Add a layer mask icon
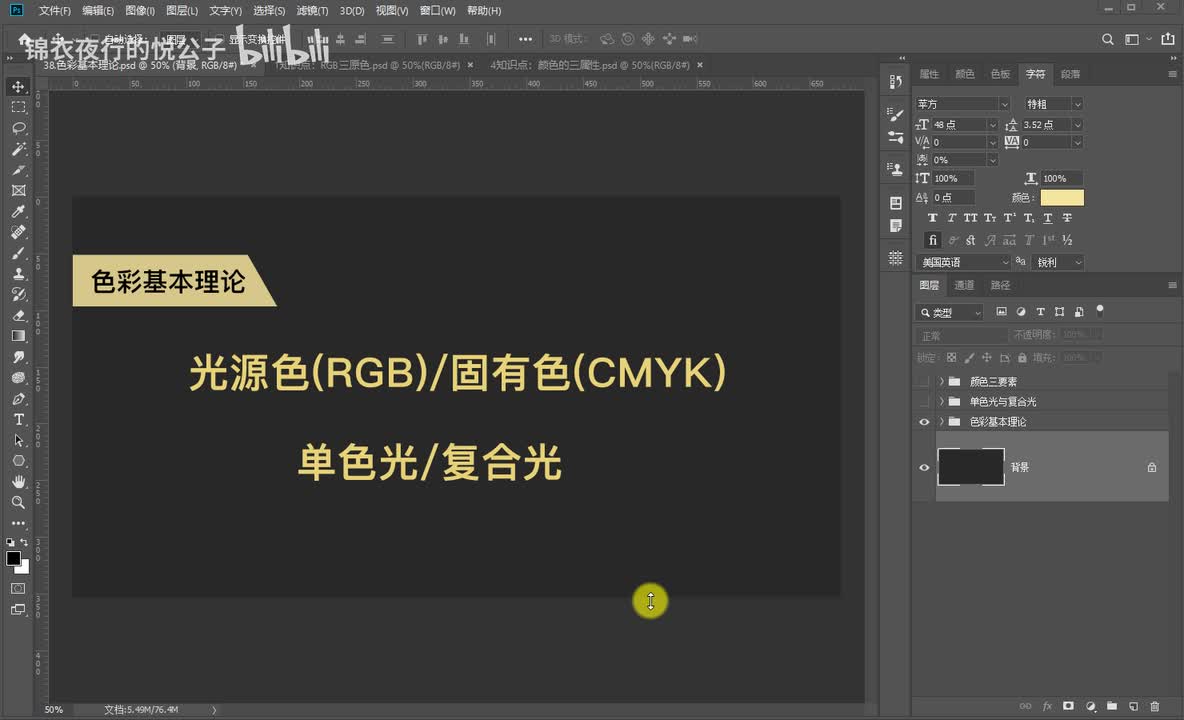The height and width of the screenshot is (720, 1184). (1068, 706)
